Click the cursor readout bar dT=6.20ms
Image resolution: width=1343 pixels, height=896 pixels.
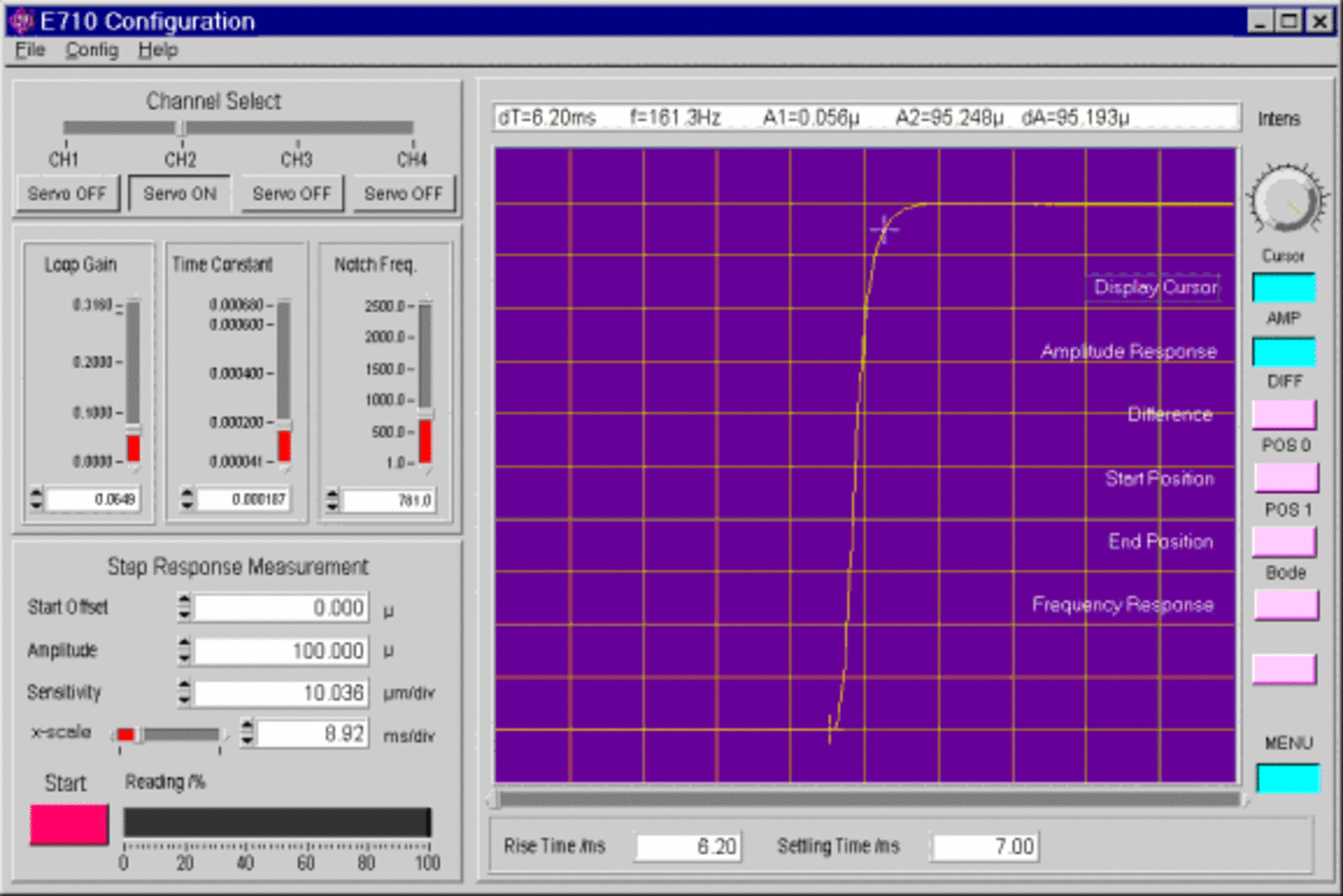click(x=867, y=117)
